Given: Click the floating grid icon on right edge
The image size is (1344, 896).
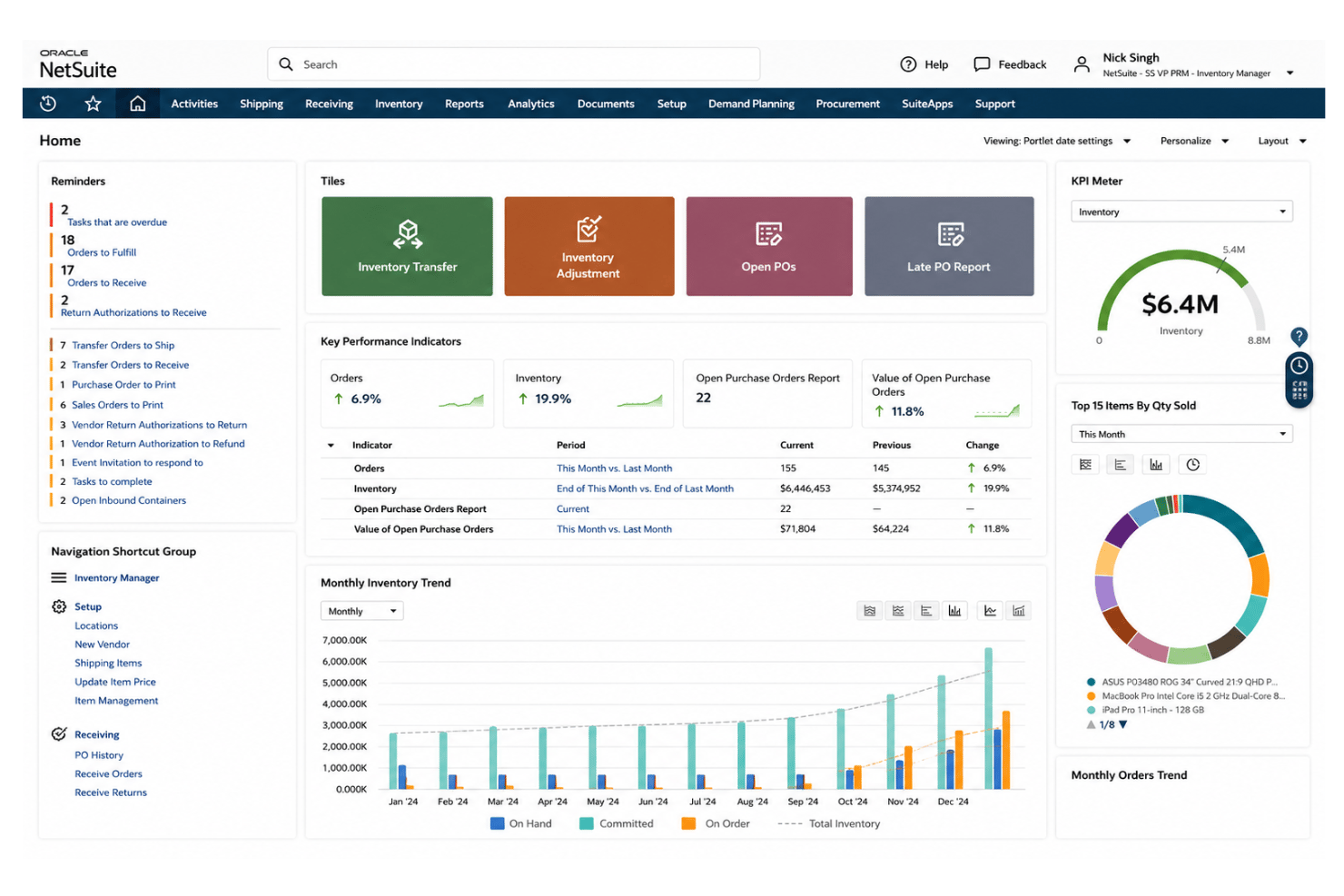Looking at the screenshot, I should (1300, 391).
